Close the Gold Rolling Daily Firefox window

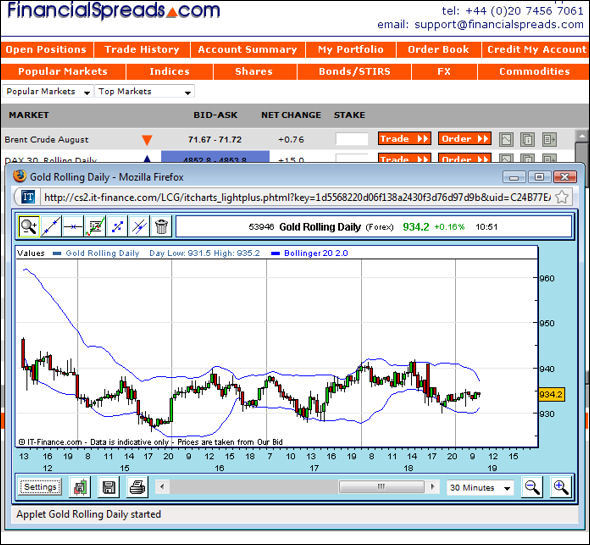(x=565, y=177)
